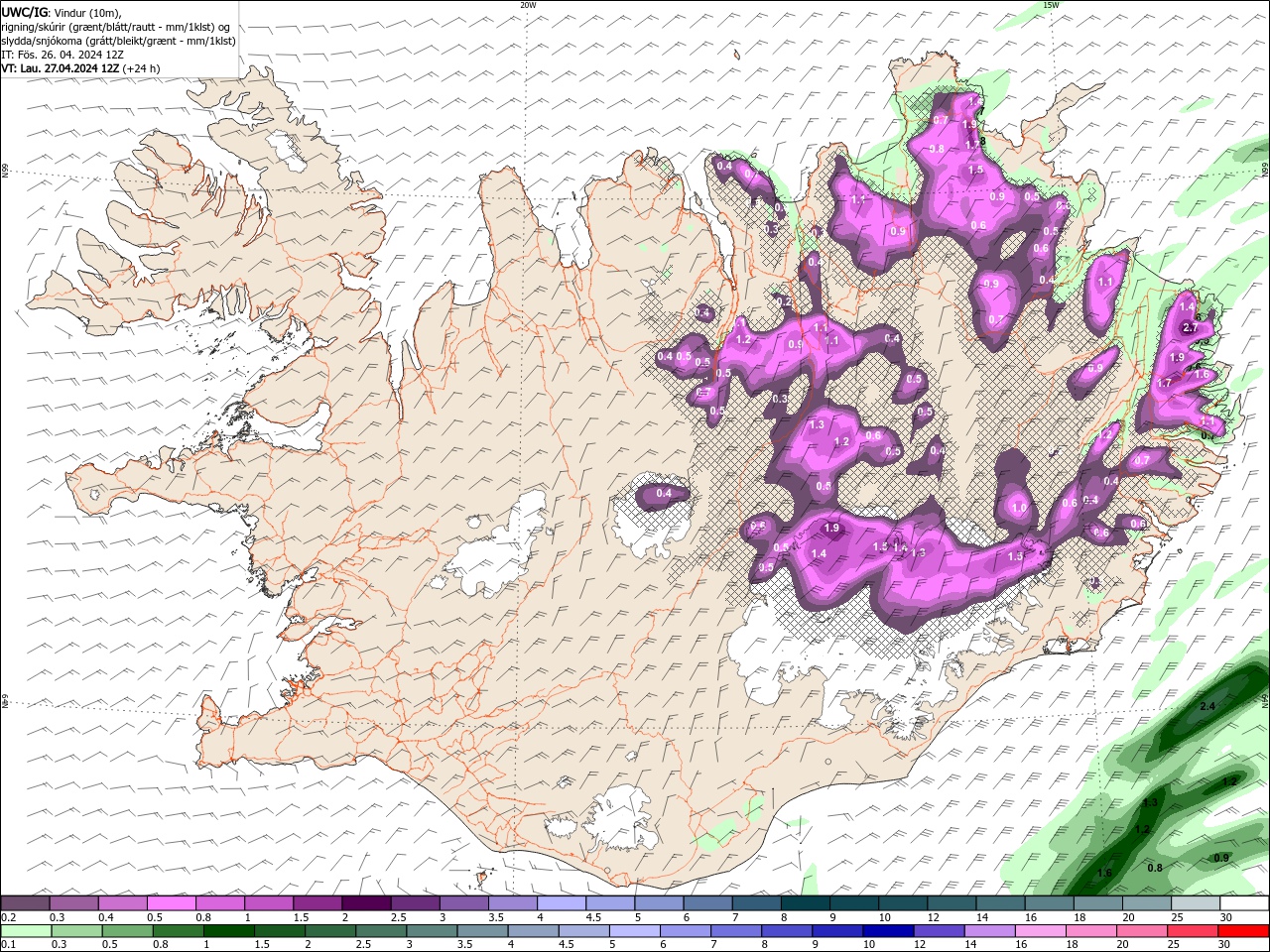Click the 15W longitude label
The width and height of the screenshot is (1270, 952).
coord(1051,5)
